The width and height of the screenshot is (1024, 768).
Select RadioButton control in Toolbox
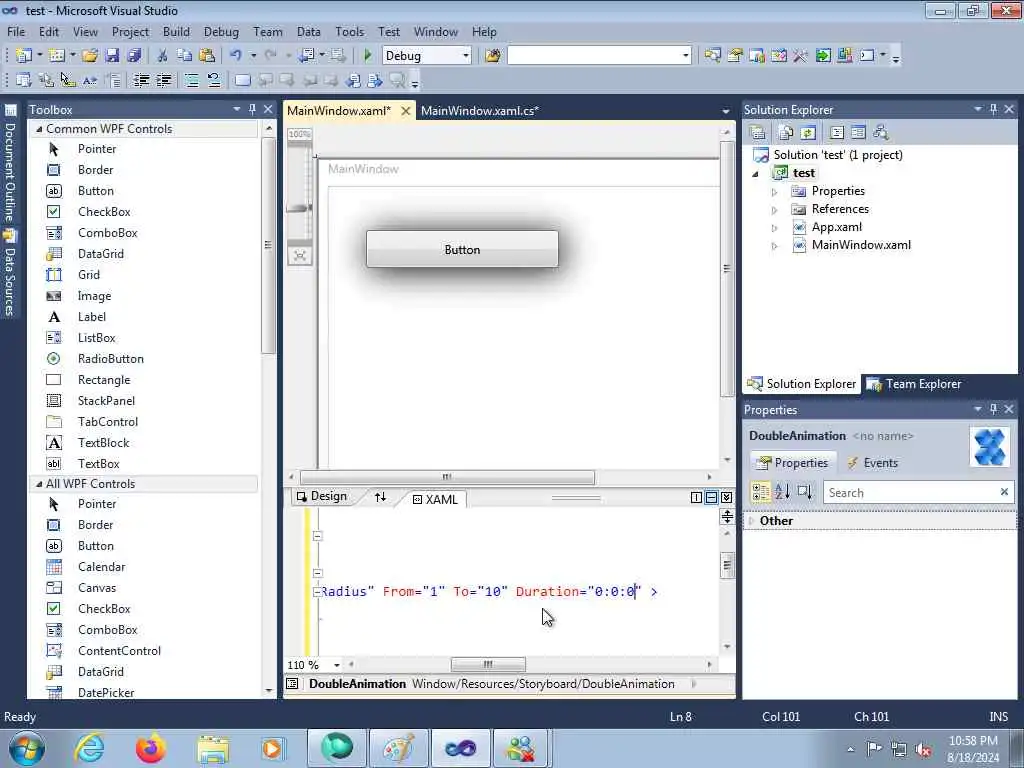[111, 359]
